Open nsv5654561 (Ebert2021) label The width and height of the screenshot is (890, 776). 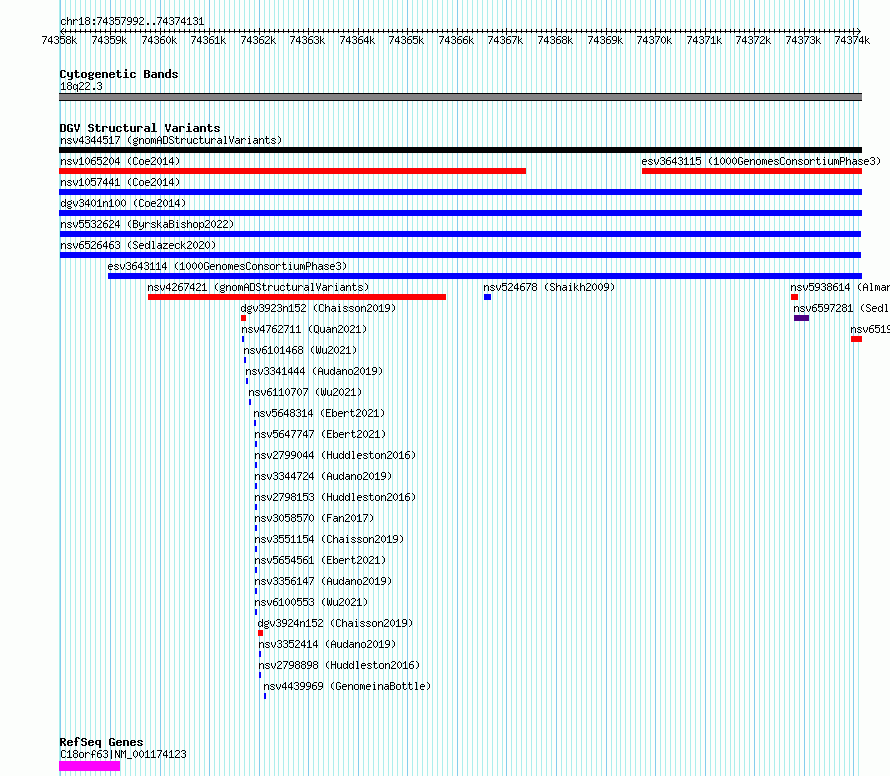[320, 560]
